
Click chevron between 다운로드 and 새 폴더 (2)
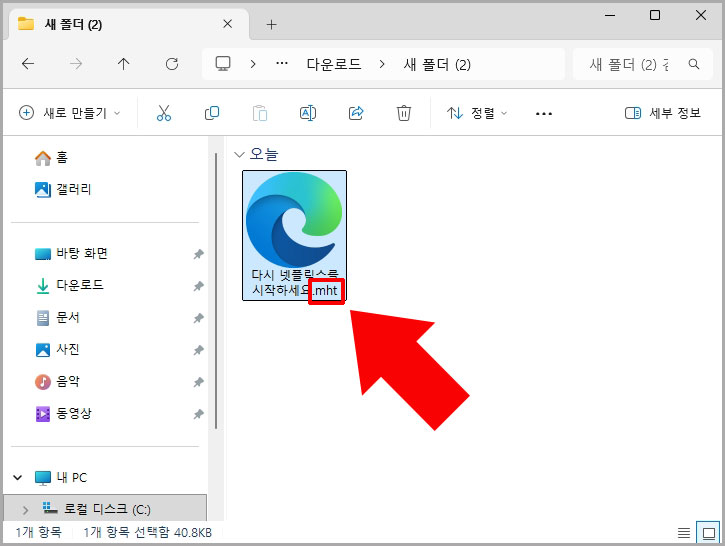[382, 64]
